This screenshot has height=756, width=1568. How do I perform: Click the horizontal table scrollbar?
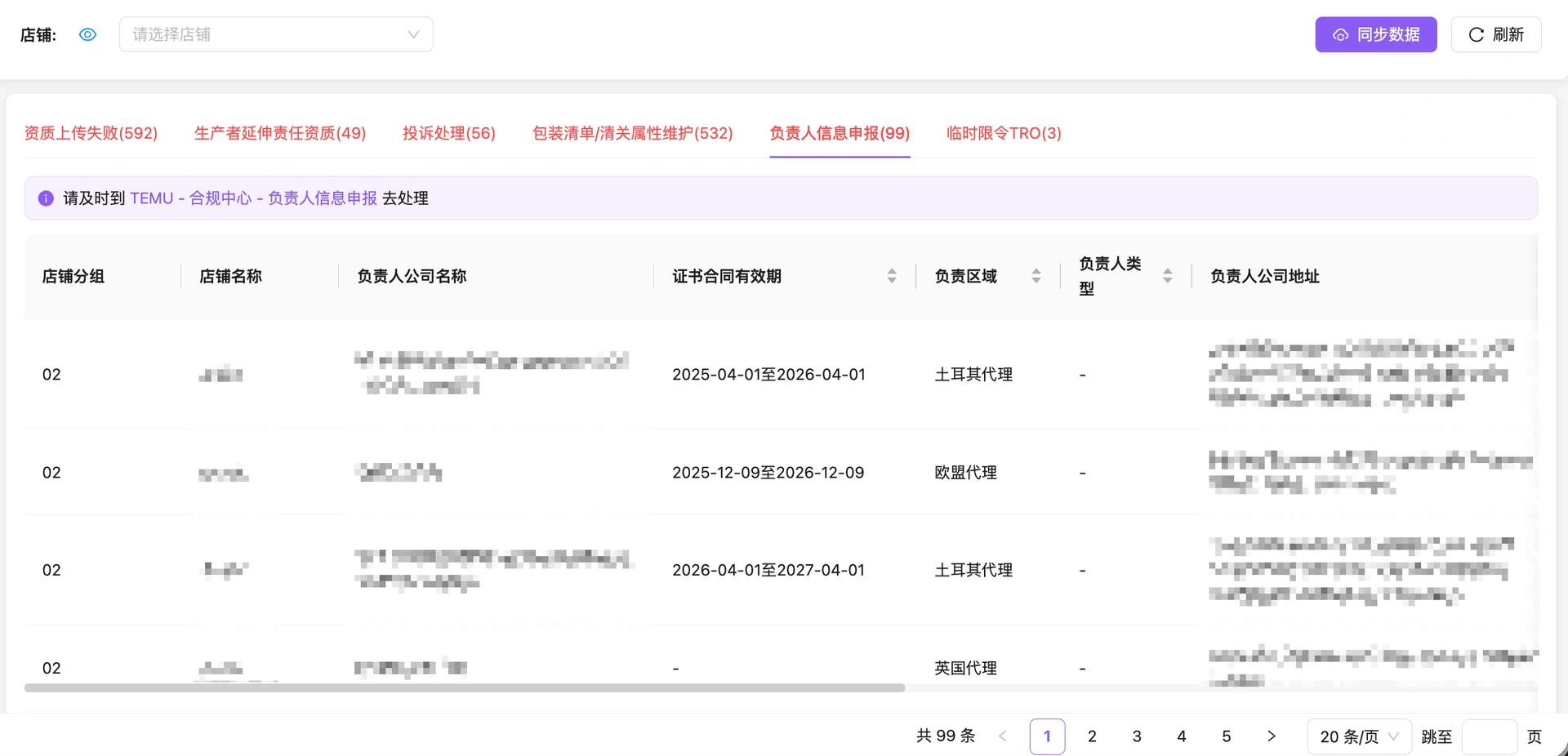click(465, 688)
